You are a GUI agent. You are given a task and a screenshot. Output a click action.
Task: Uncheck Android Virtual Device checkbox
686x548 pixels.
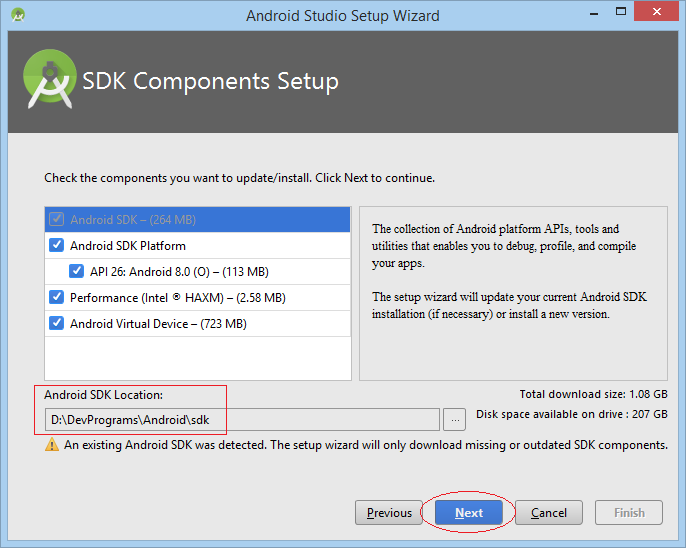[56, 323]
